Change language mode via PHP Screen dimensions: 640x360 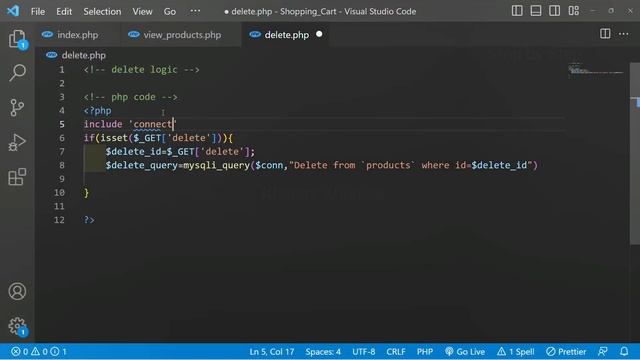(x=425, y=351)
